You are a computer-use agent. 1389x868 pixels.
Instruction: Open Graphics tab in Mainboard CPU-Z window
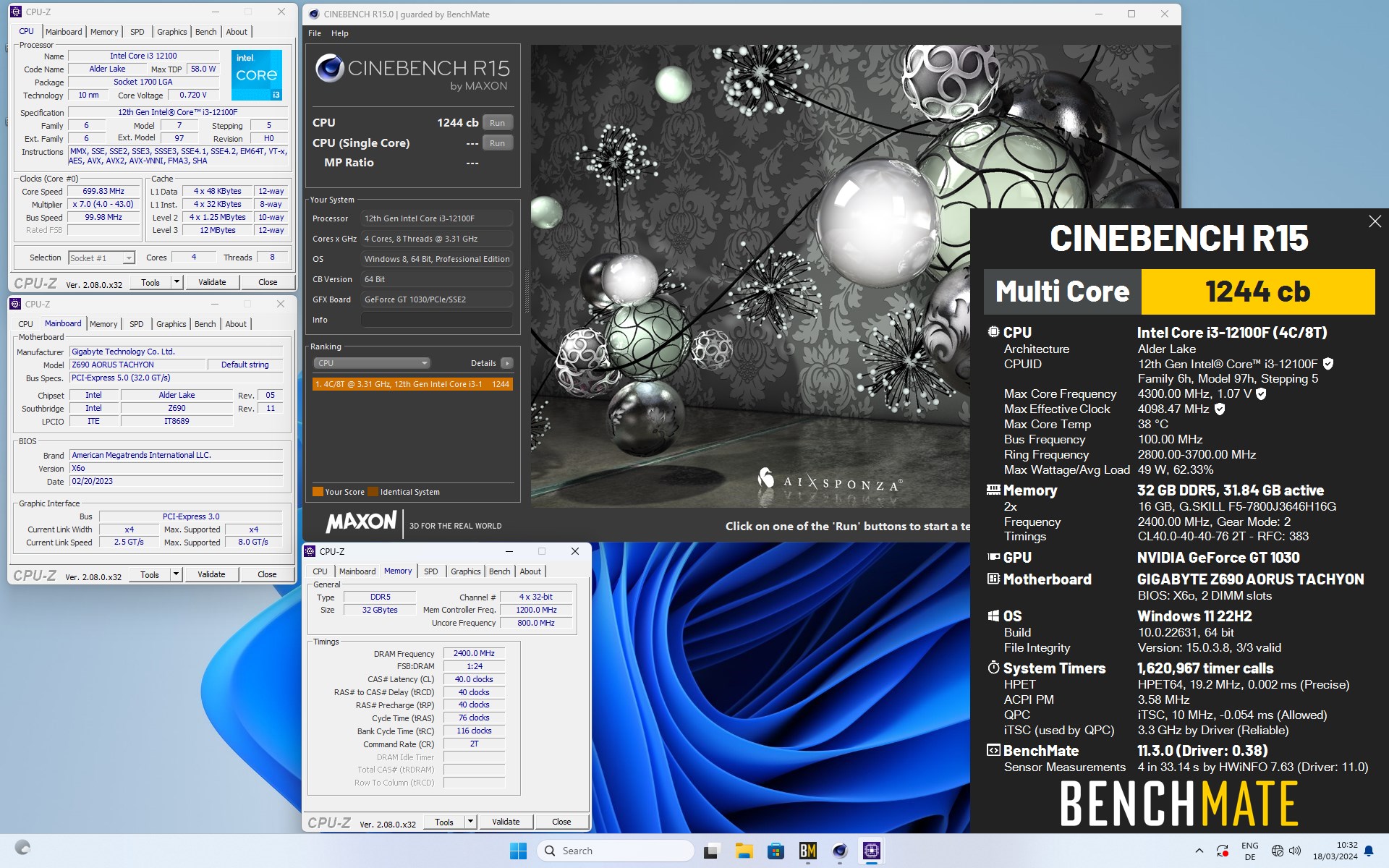(171, 324)
